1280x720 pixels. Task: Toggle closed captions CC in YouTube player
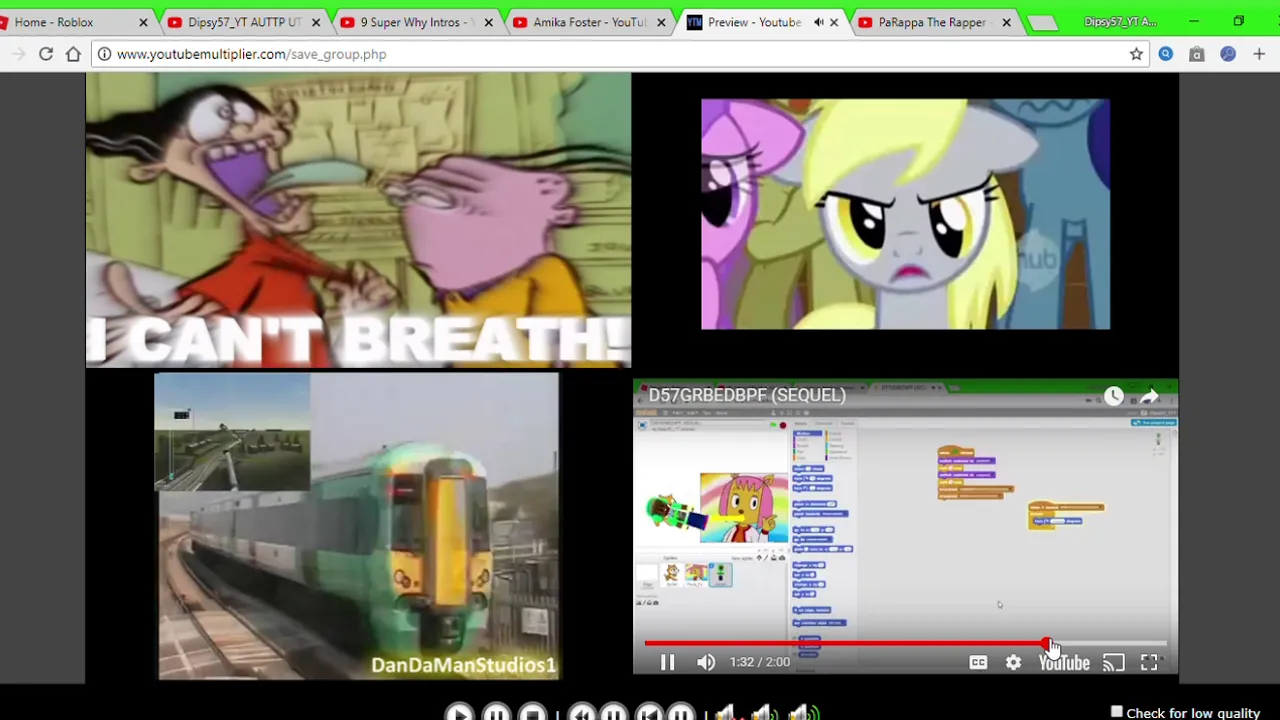[x=978, y=662]
